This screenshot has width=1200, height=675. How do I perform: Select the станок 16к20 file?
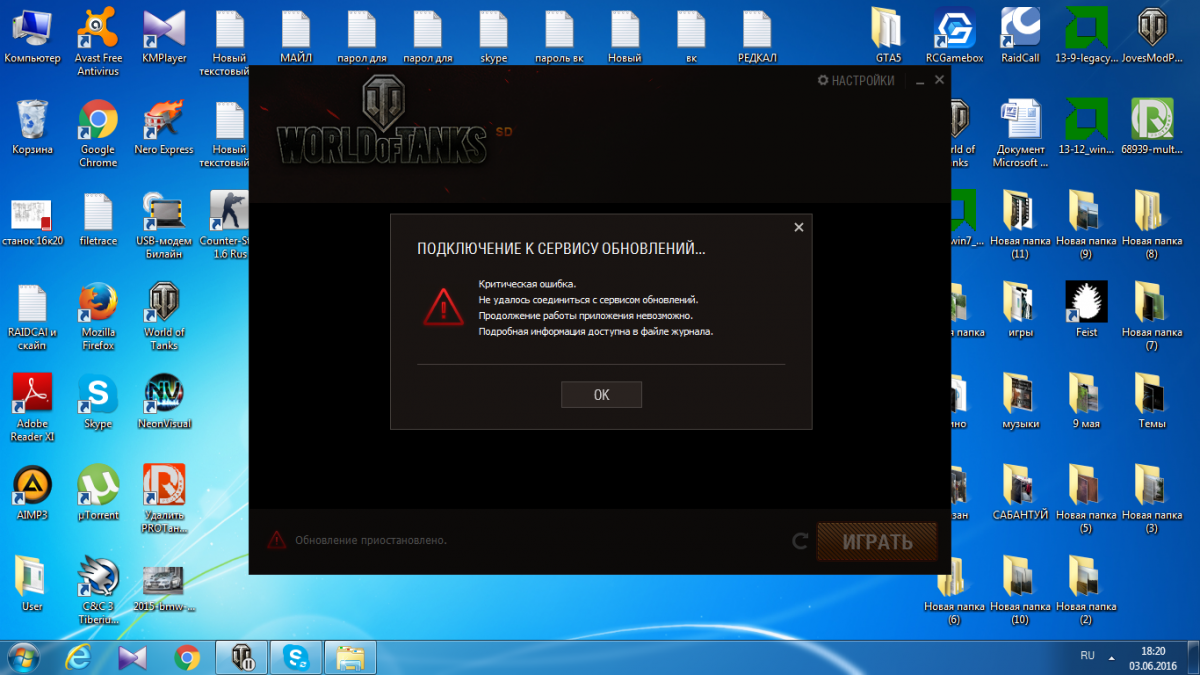click(x=33, y=219)
